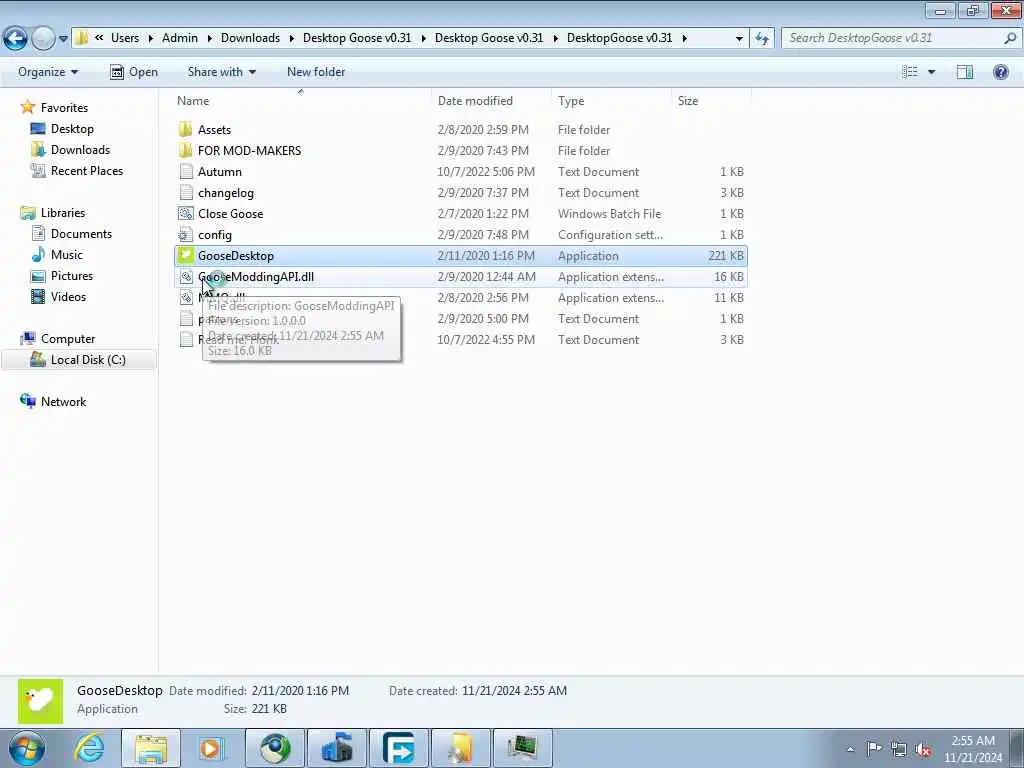Toggle the preview pane icon
This screenshot has width=1024, height=768.
965,72
